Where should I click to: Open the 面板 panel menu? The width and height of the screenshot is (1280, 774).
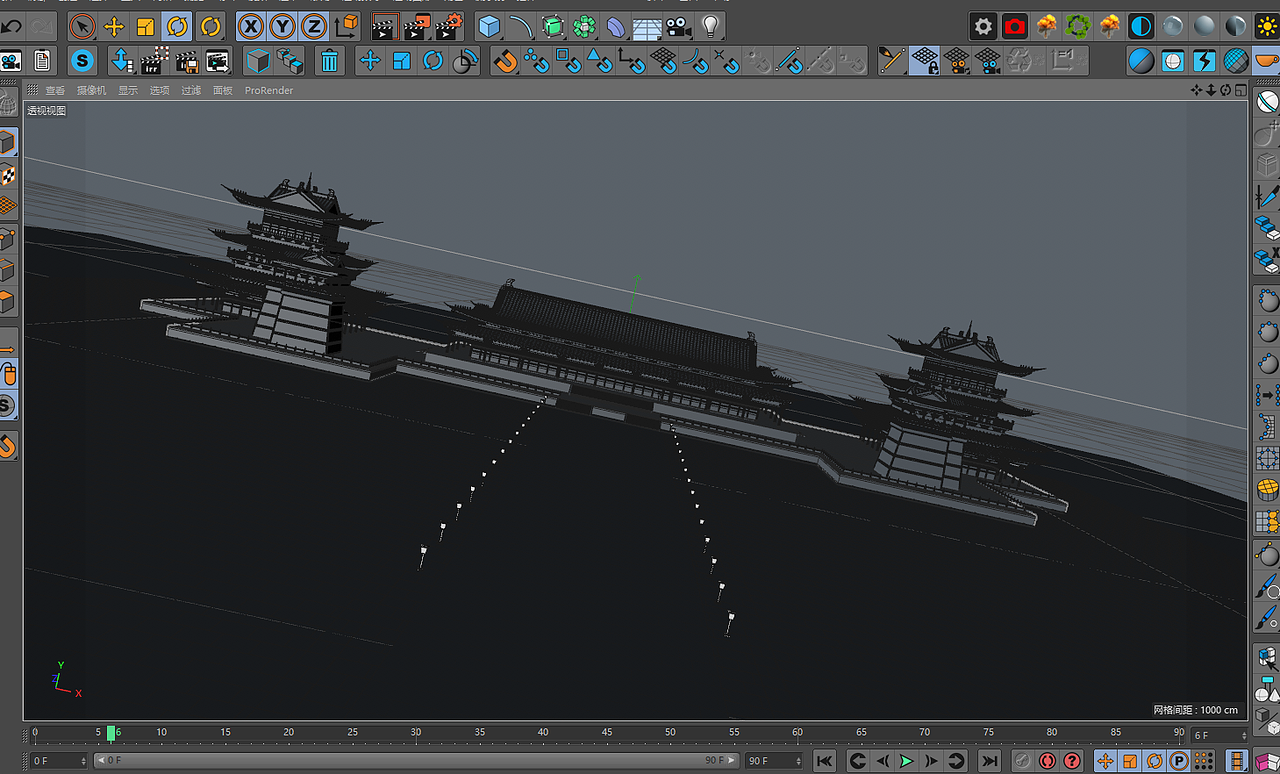point(223,90)
